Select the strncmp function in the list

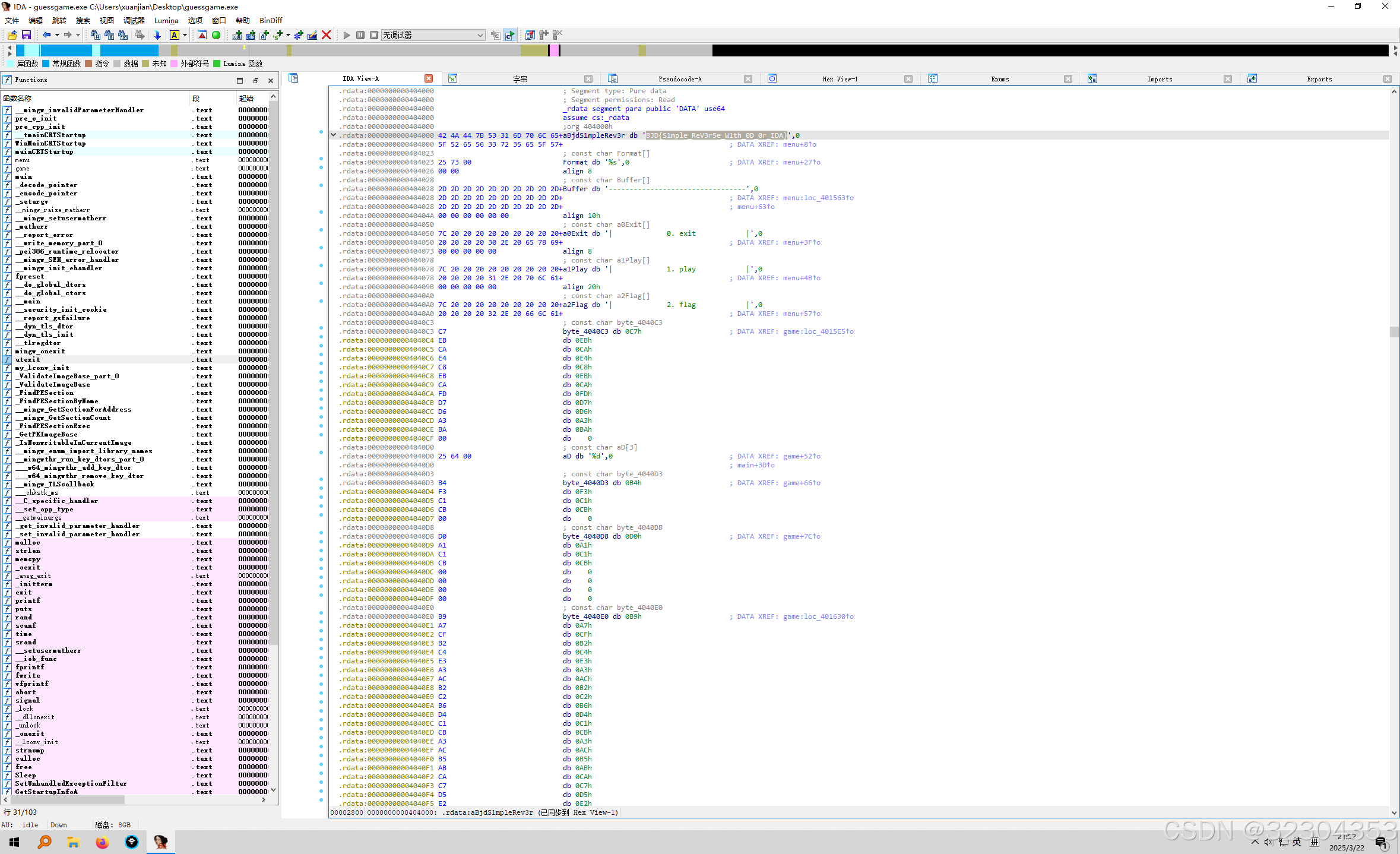(x=30, y=750)
